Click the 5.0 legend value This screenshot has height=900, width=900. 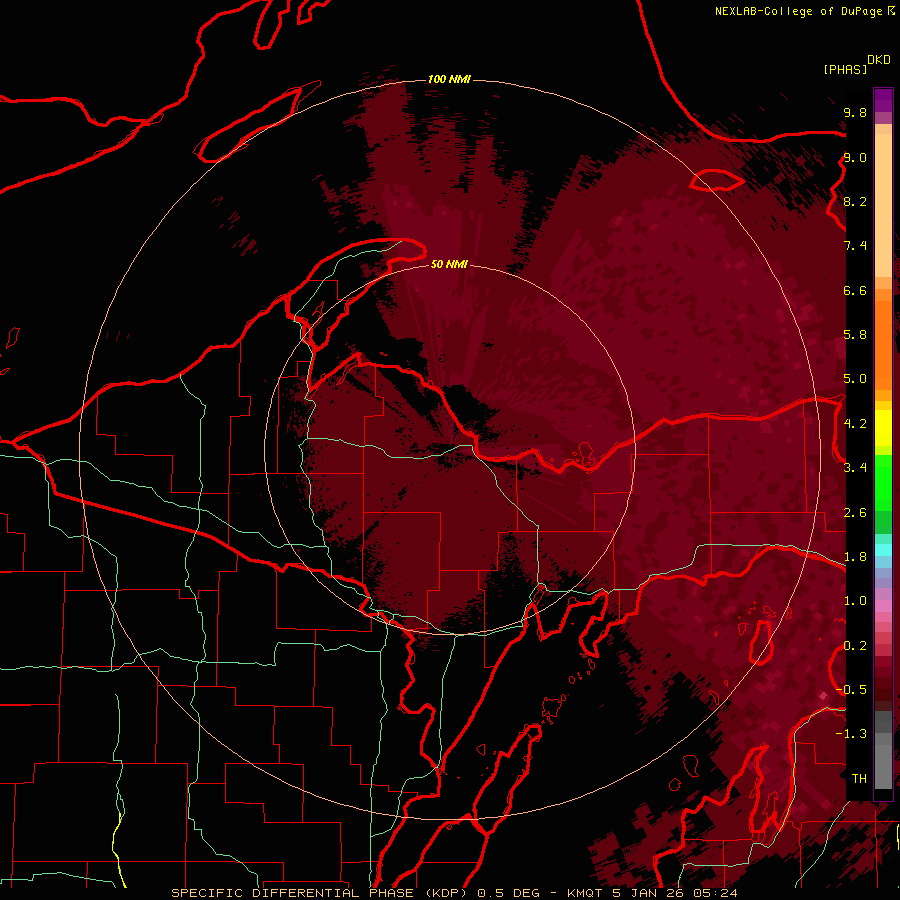855,379
